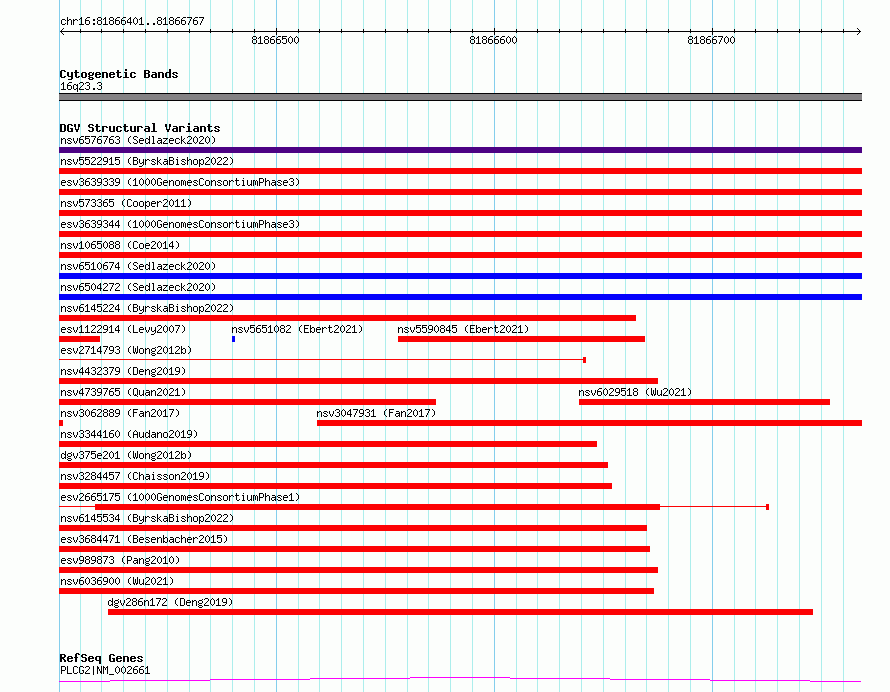Click the right arrow of the ruler

859,32
